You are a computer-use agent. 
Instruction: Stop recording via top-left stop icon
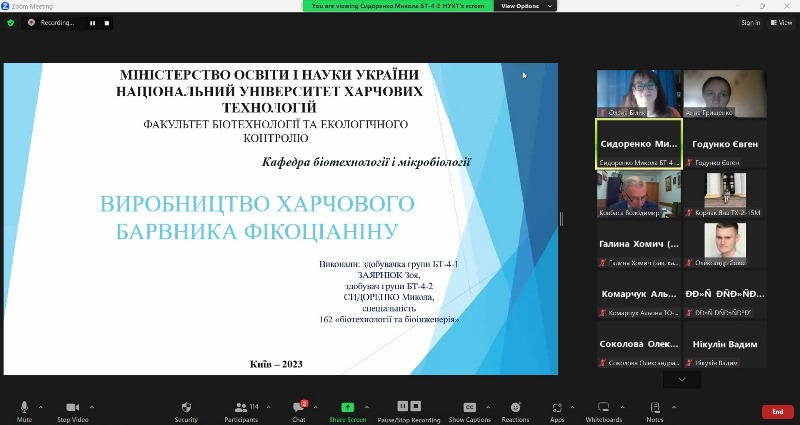coord(107,23)
